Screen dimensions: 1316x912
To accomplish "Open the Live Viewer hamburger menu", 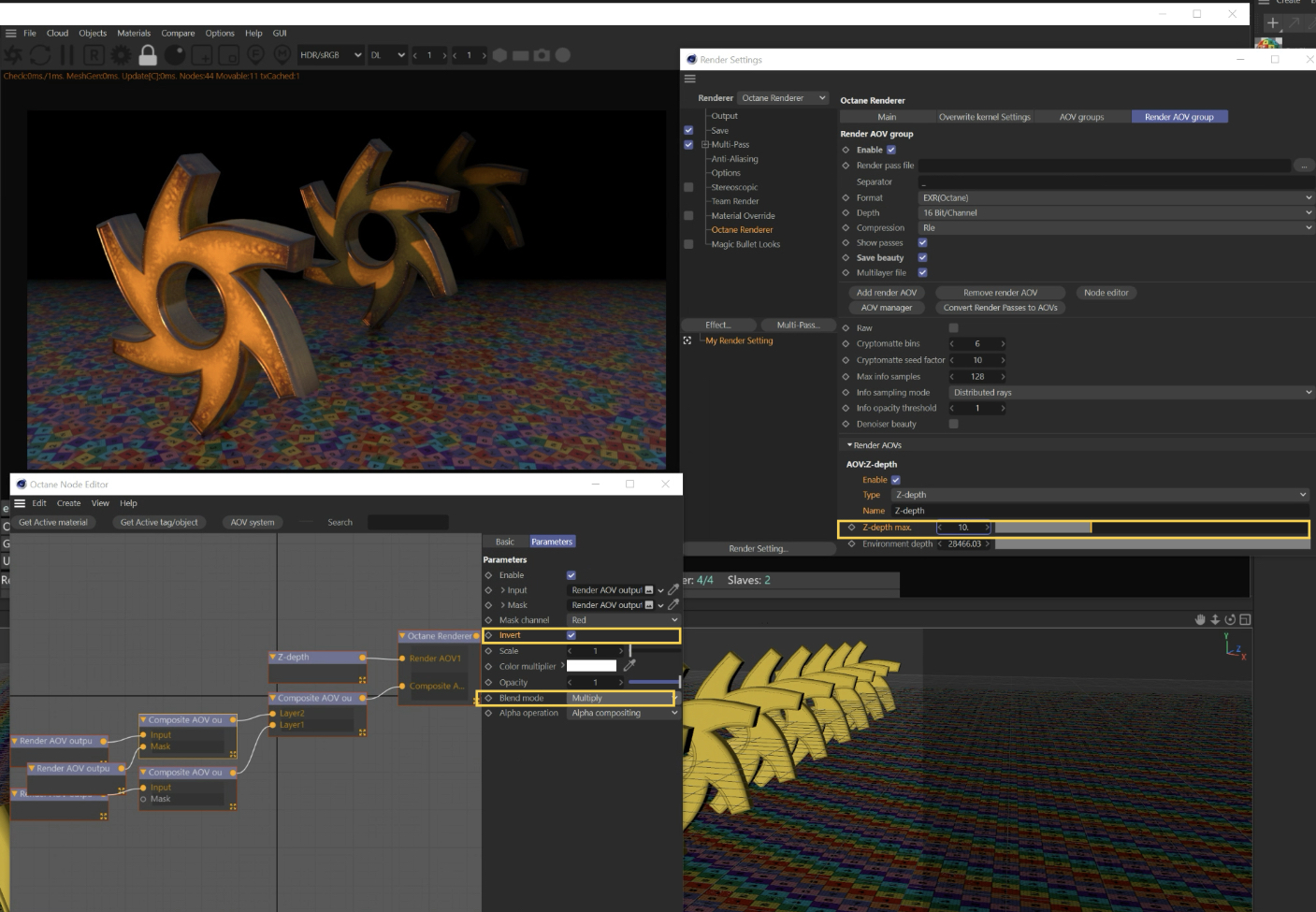I will 11,33.
